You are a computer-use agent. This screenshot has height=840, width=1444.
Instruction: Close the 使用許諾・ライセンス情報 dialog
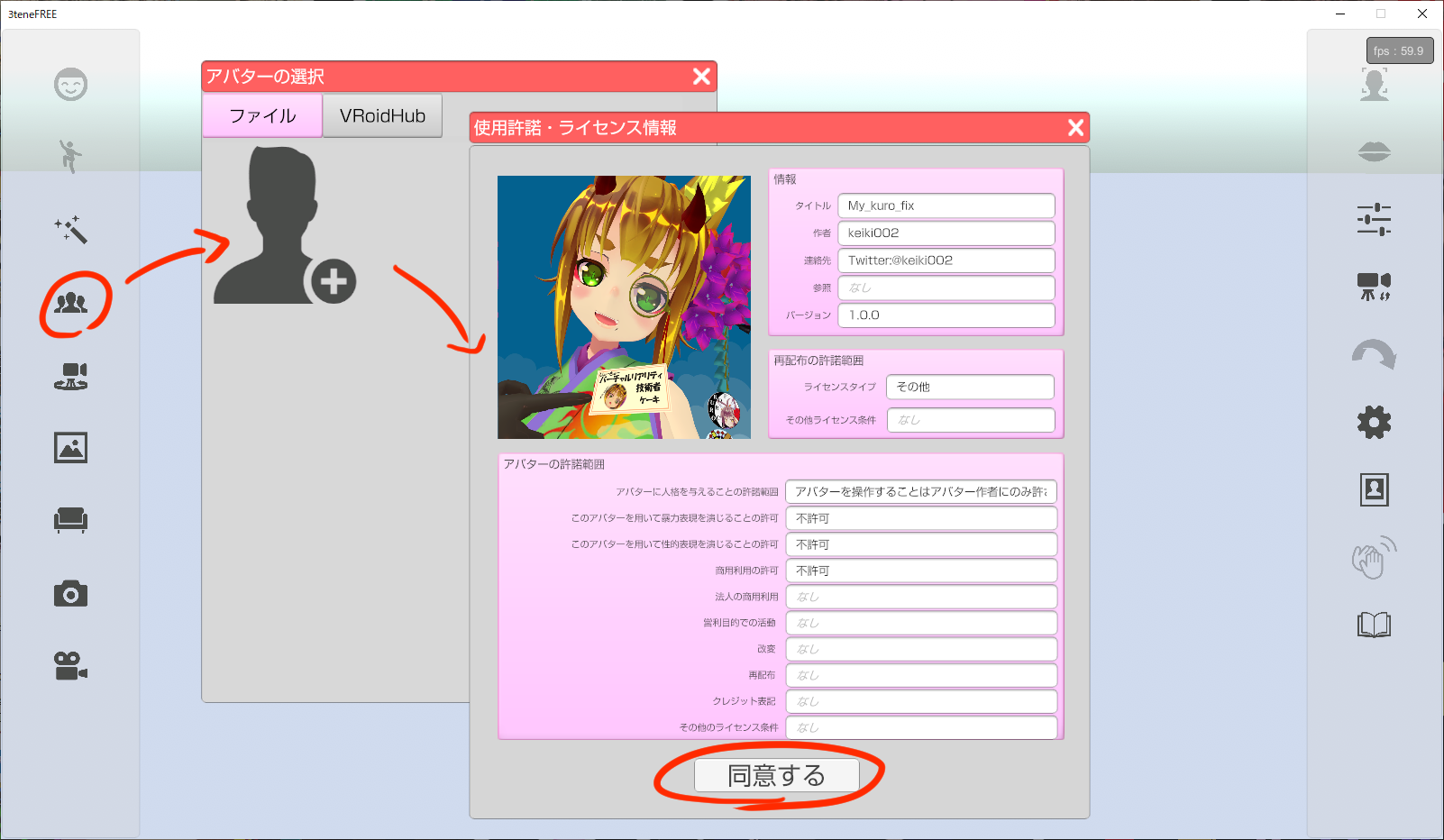click(1075, 128)
